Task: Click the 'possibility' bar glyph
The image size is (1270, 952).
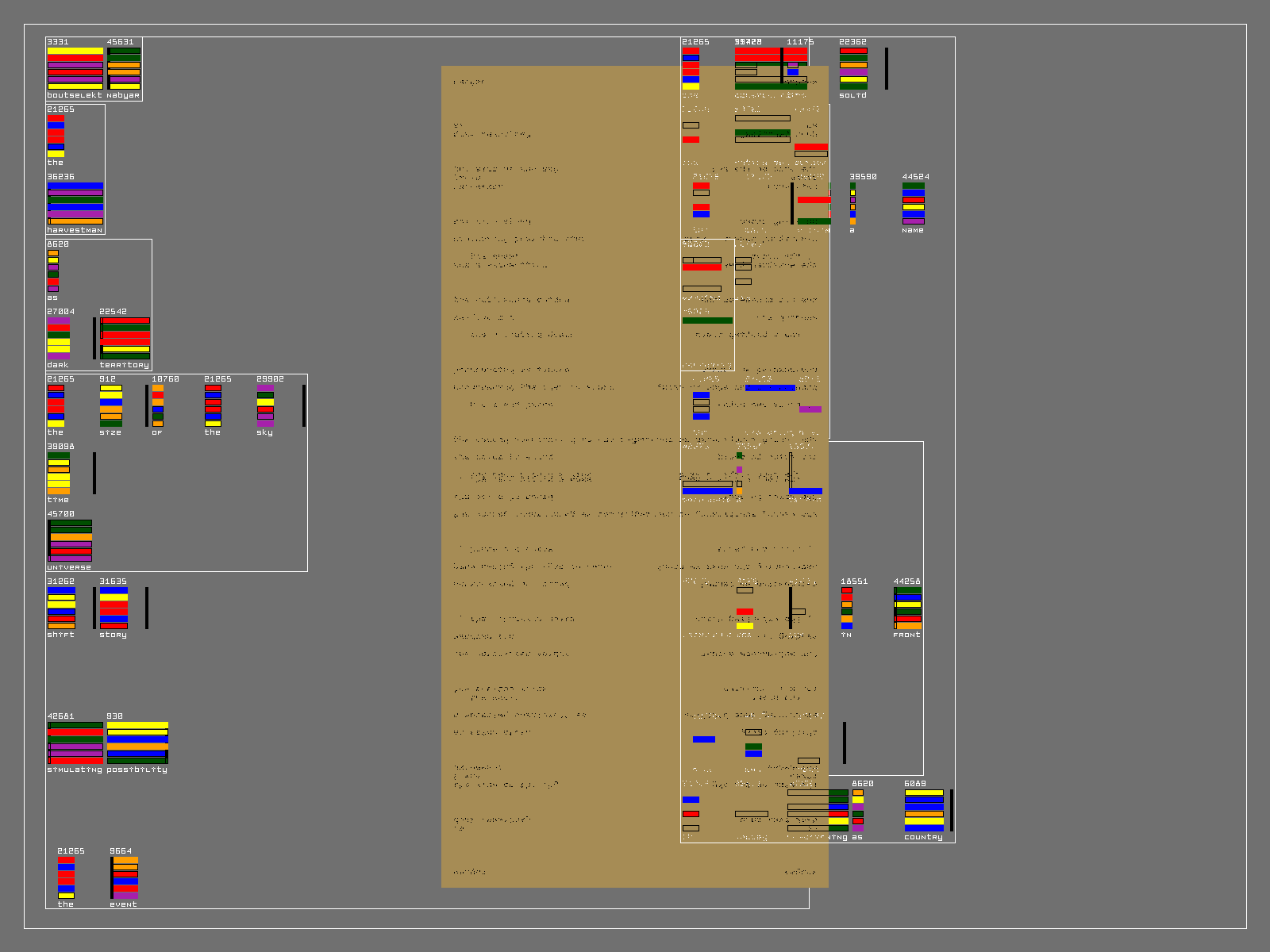Action: point(137,743)
